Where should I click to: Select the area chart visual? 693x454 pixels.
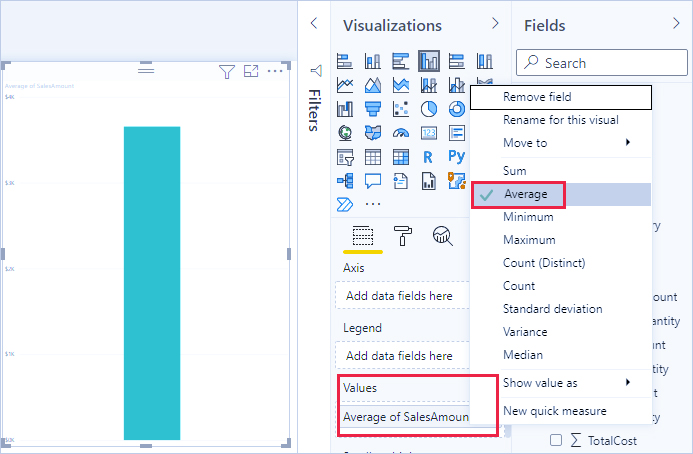(x=373, y=85)
